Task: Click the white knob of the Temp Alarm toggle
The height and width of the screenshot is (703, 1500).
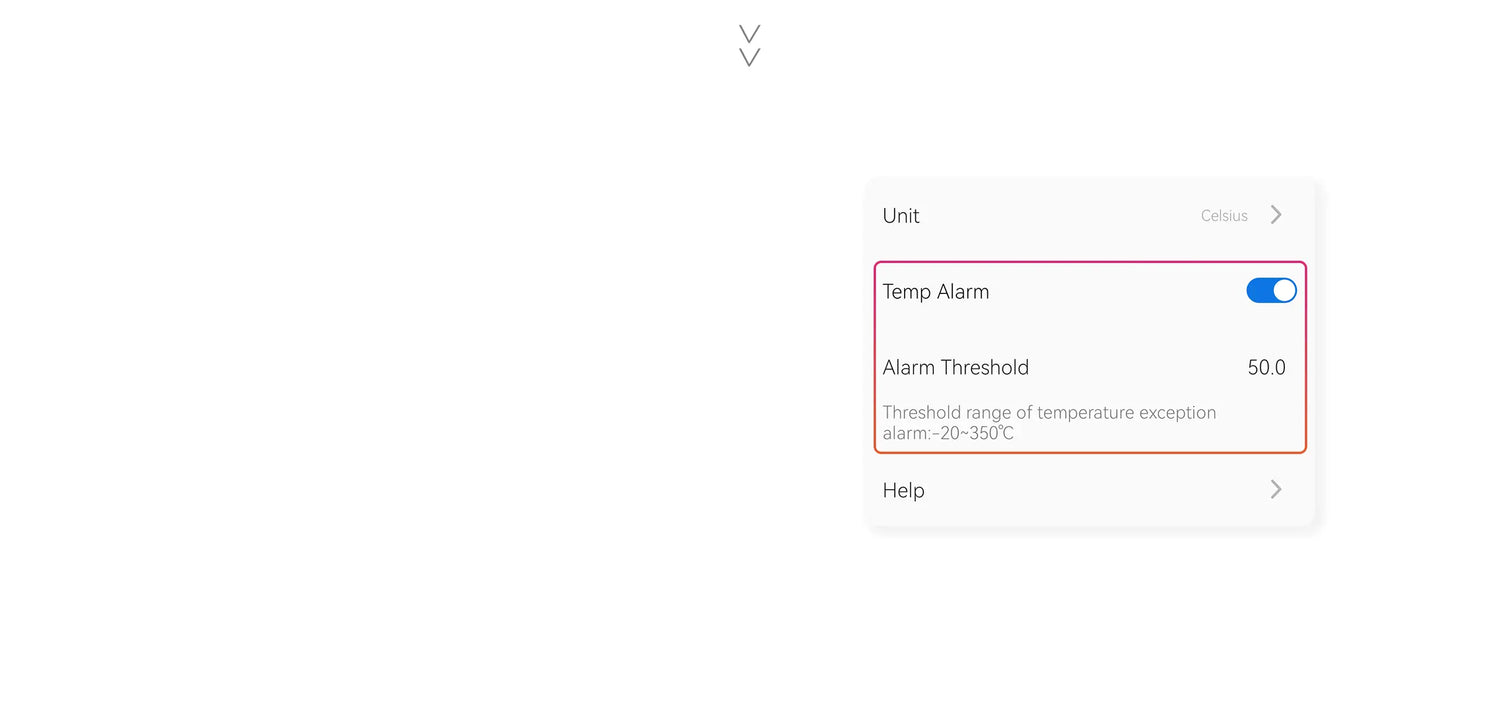Action: click(1284, 291)
